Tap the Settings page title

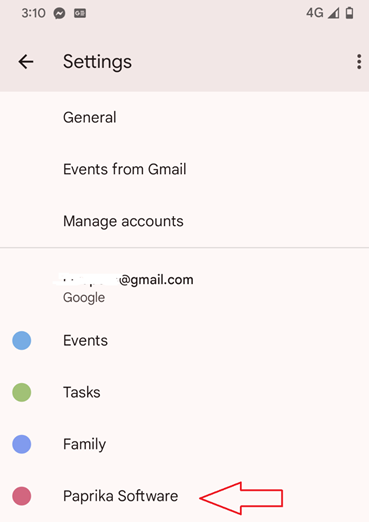97,62
